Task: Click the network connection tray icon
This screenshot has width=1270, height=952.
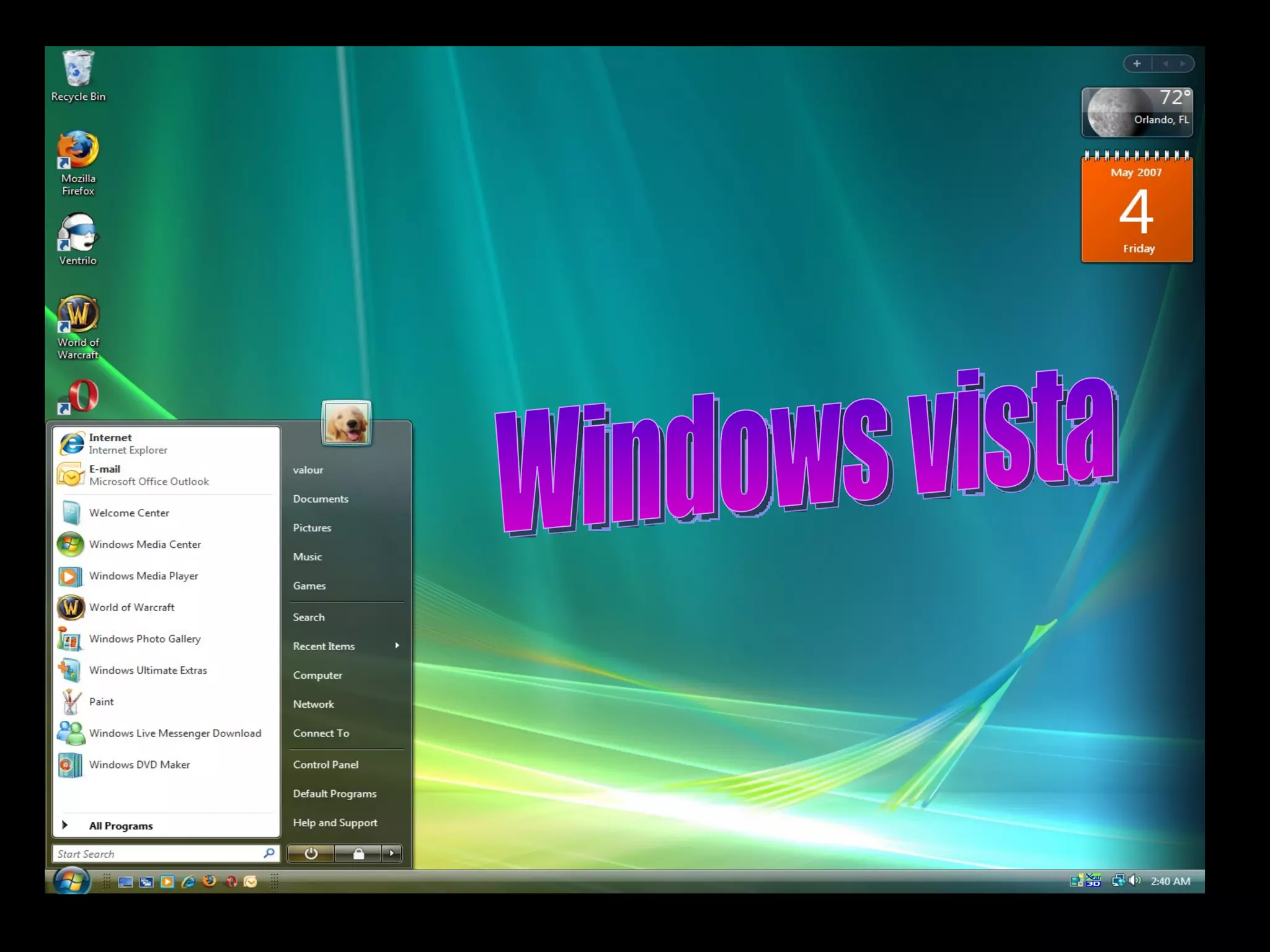Action: (x=1118, y=881)
